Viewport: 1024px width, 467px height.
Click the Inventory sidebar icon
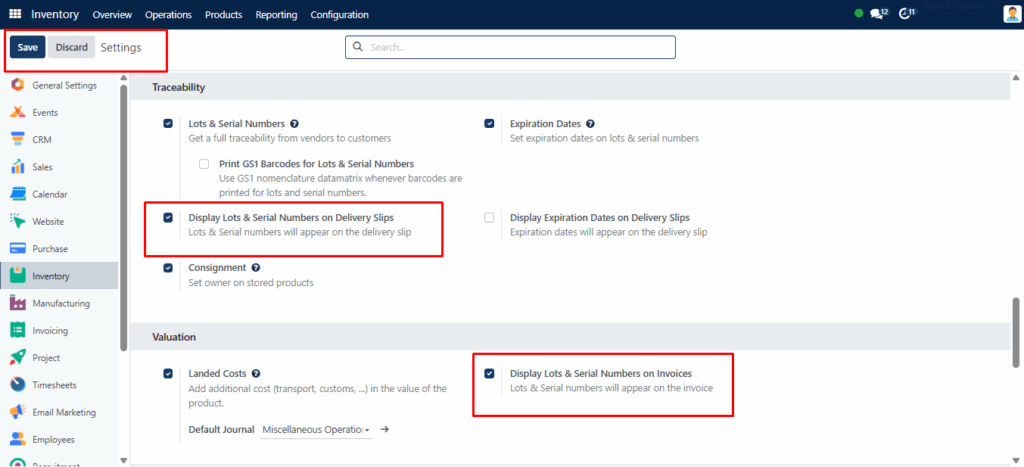coord(18,276)
